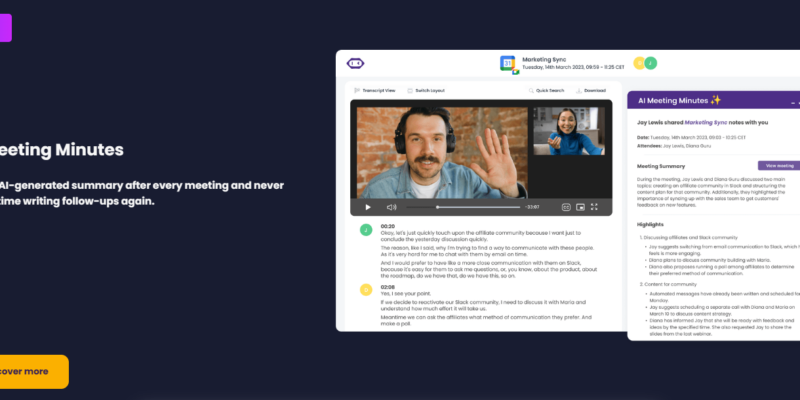Click the green J avatar in transcript
This screenshot has height=400, width=800.
coord(366,230)
